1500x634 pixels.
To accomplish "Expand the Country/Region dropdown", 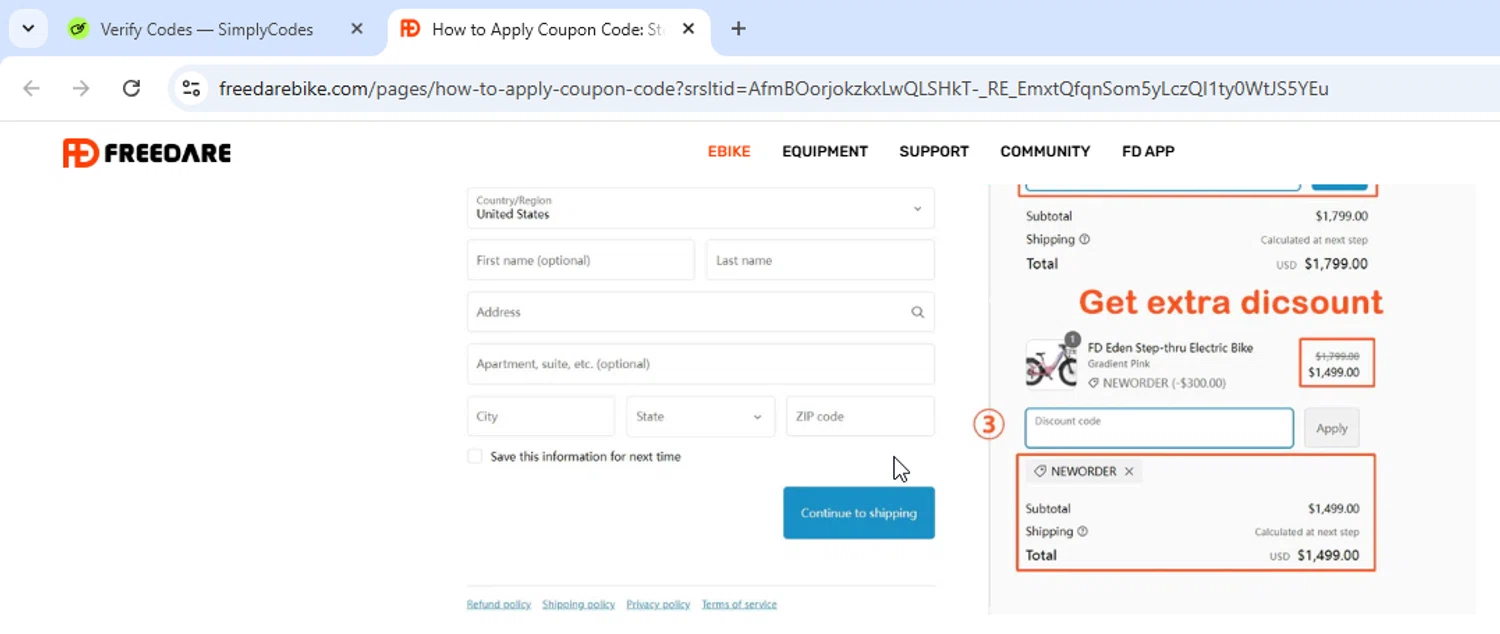I will tap(700, 208).
